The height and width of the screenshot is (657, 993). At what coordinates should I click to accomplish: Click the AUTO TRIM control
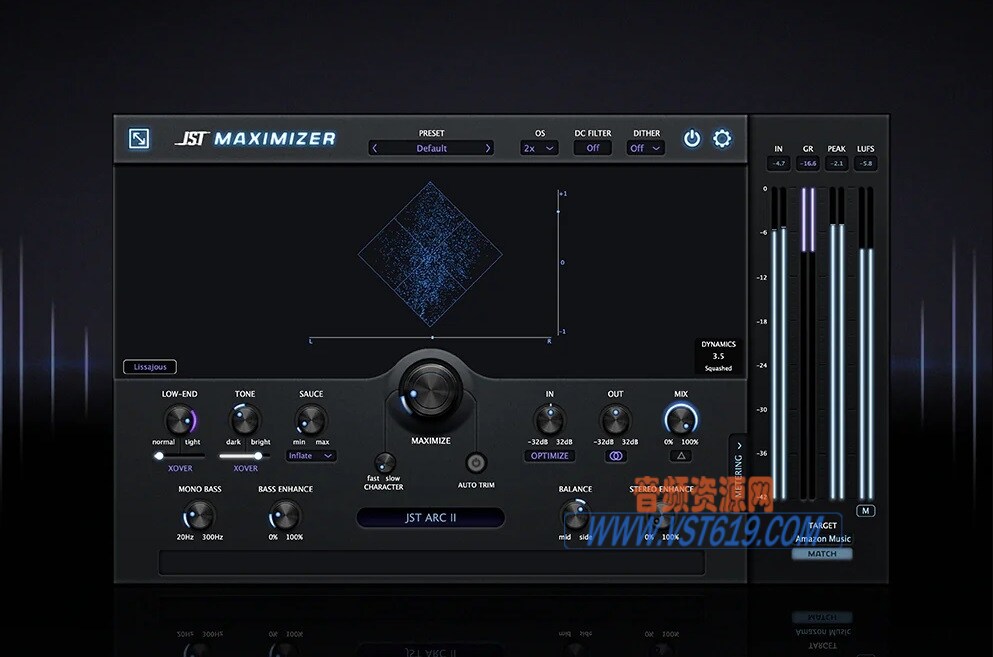point(475,465)
